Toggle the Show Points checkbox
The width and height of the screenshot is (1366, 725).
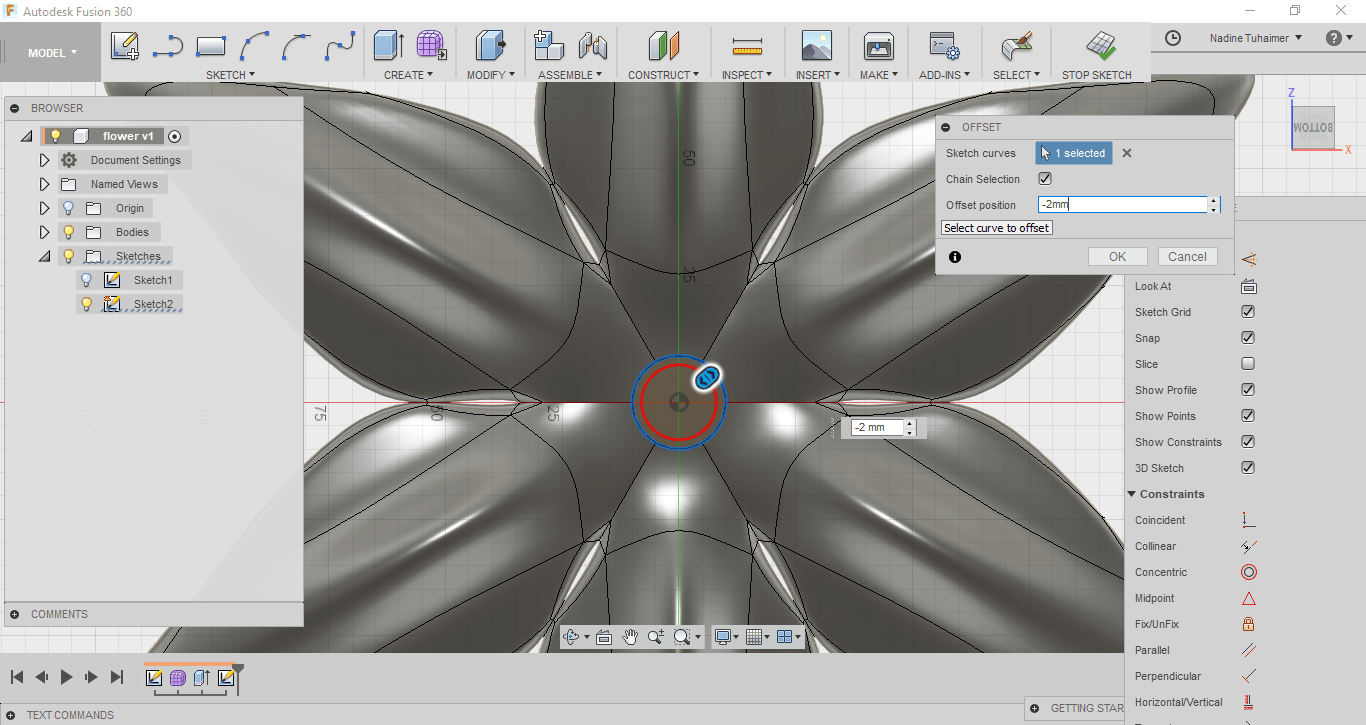[x=1248, y=416]
